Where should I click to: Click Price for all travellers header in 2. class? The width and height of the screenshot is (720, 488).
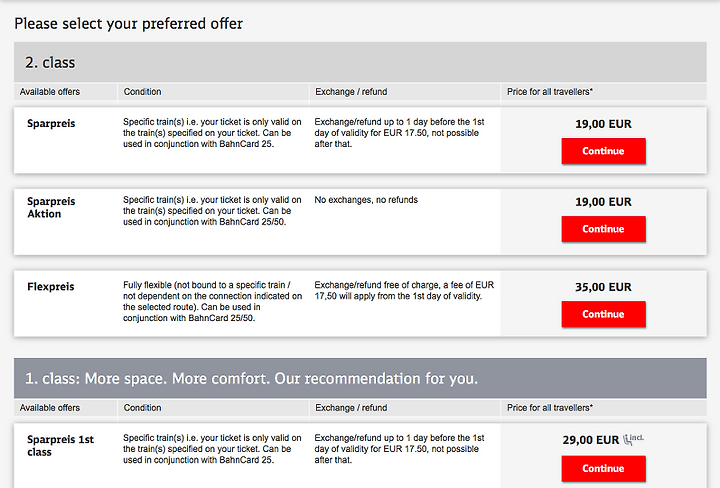point(550,91)
